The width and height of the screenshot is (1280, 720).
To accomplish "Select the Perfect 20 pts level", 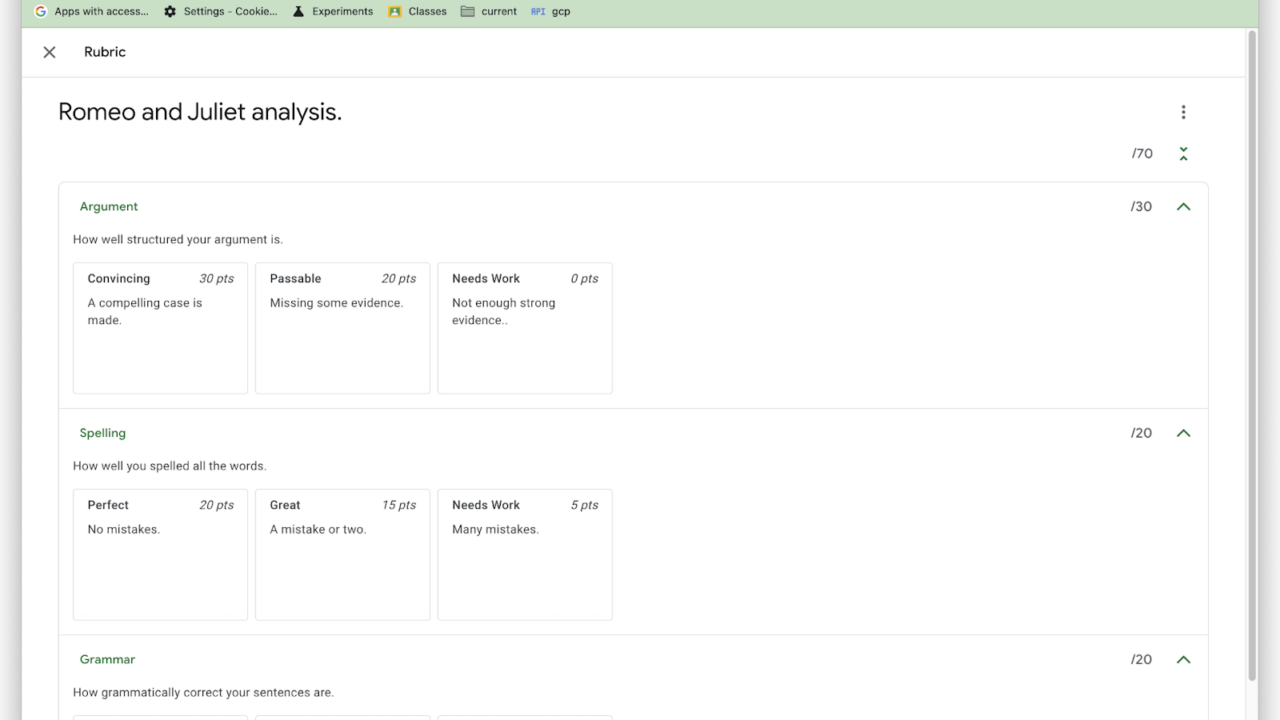I will (160, 555).
